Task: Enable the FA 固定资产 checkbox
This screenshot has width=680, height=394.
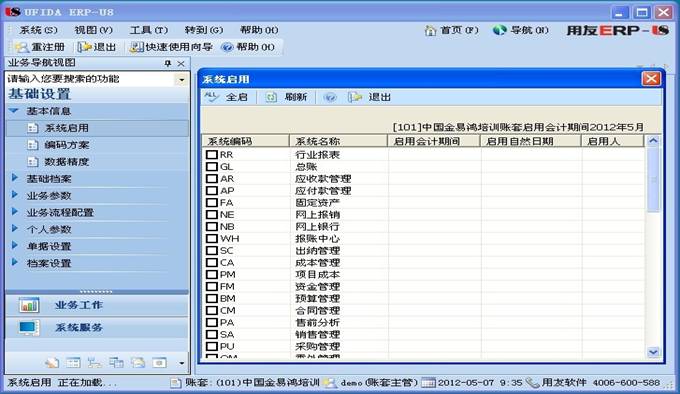Action: [x=212, y=202]
